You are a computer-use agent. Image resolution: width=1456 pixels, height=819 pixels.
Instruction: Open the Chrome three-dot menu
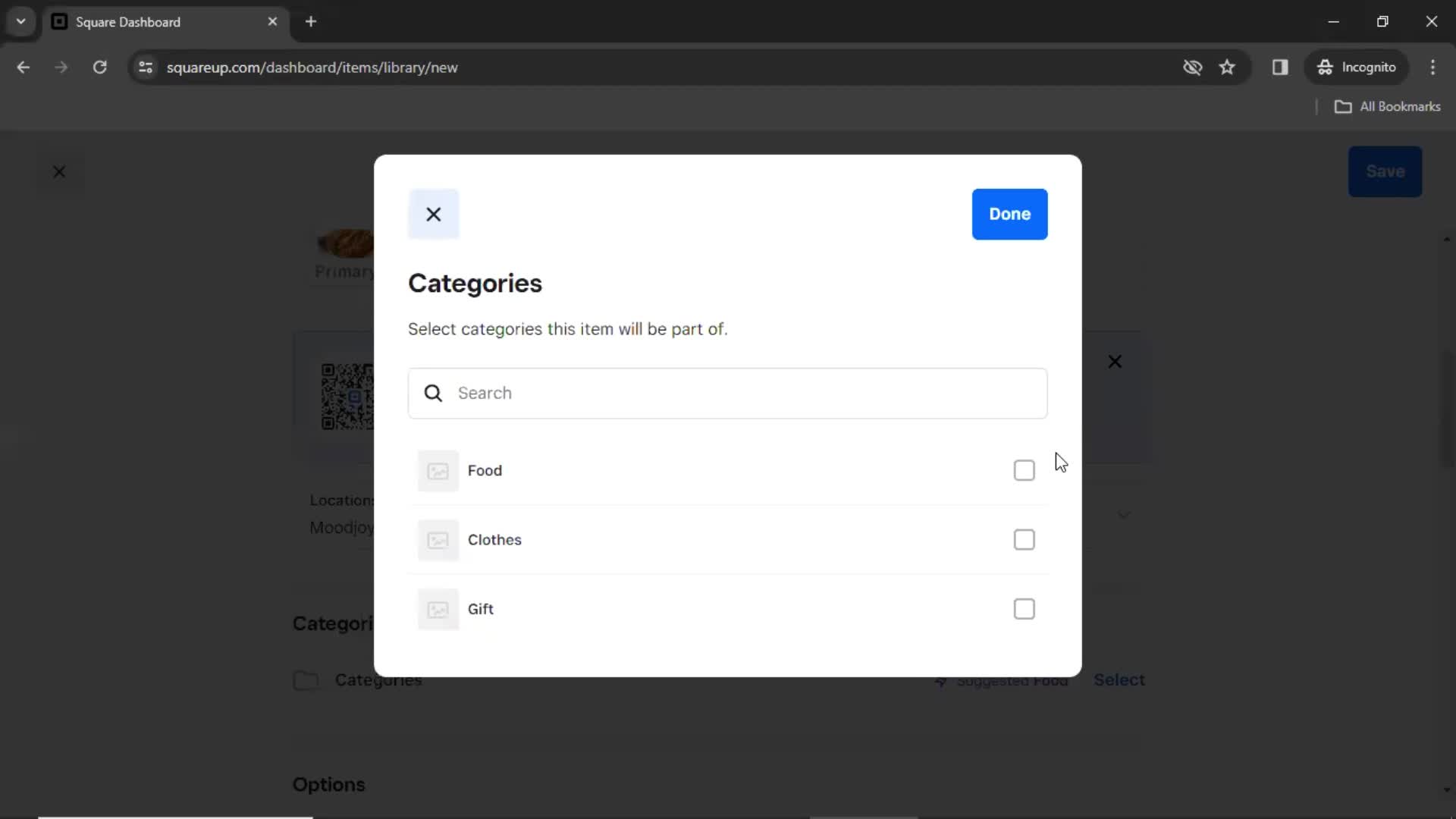(x=1432, y=67)
